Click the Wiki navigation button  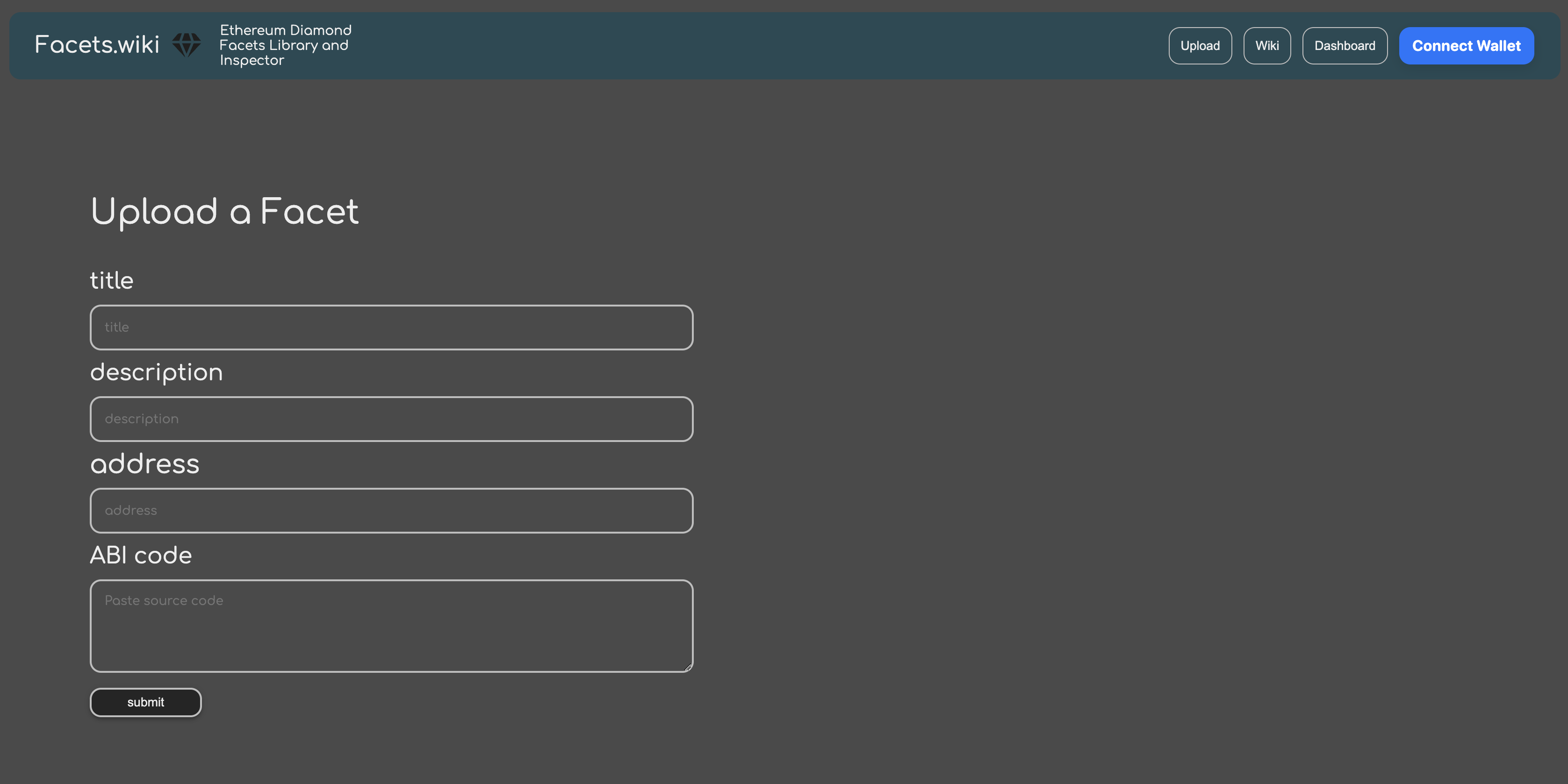point(1267,46)
